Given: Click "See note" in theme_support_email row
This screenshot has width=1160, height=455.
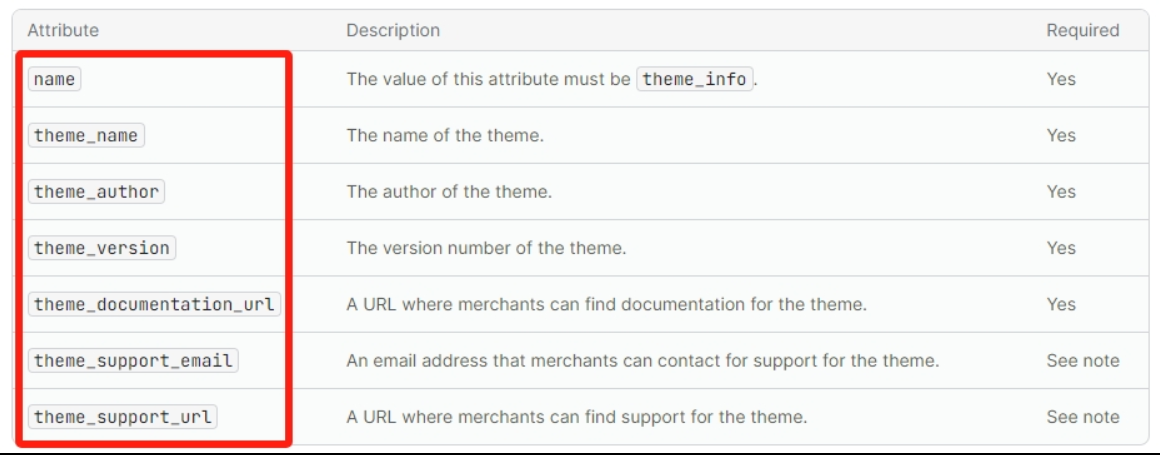Looking at the screenshot, I should click(x=1082, y=360).
